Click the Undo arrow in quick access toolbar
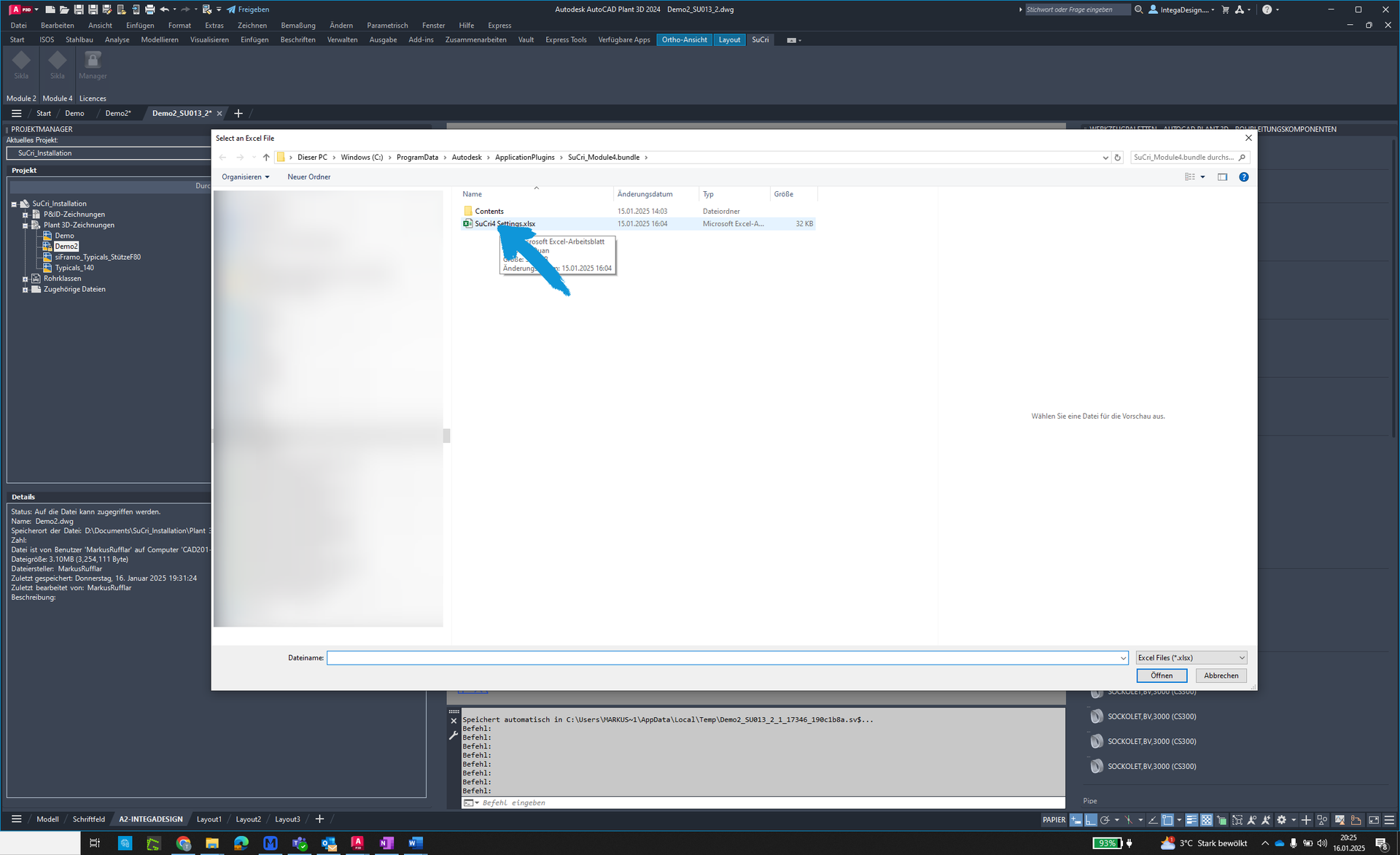1400x855 pixels. pos(164,9)
